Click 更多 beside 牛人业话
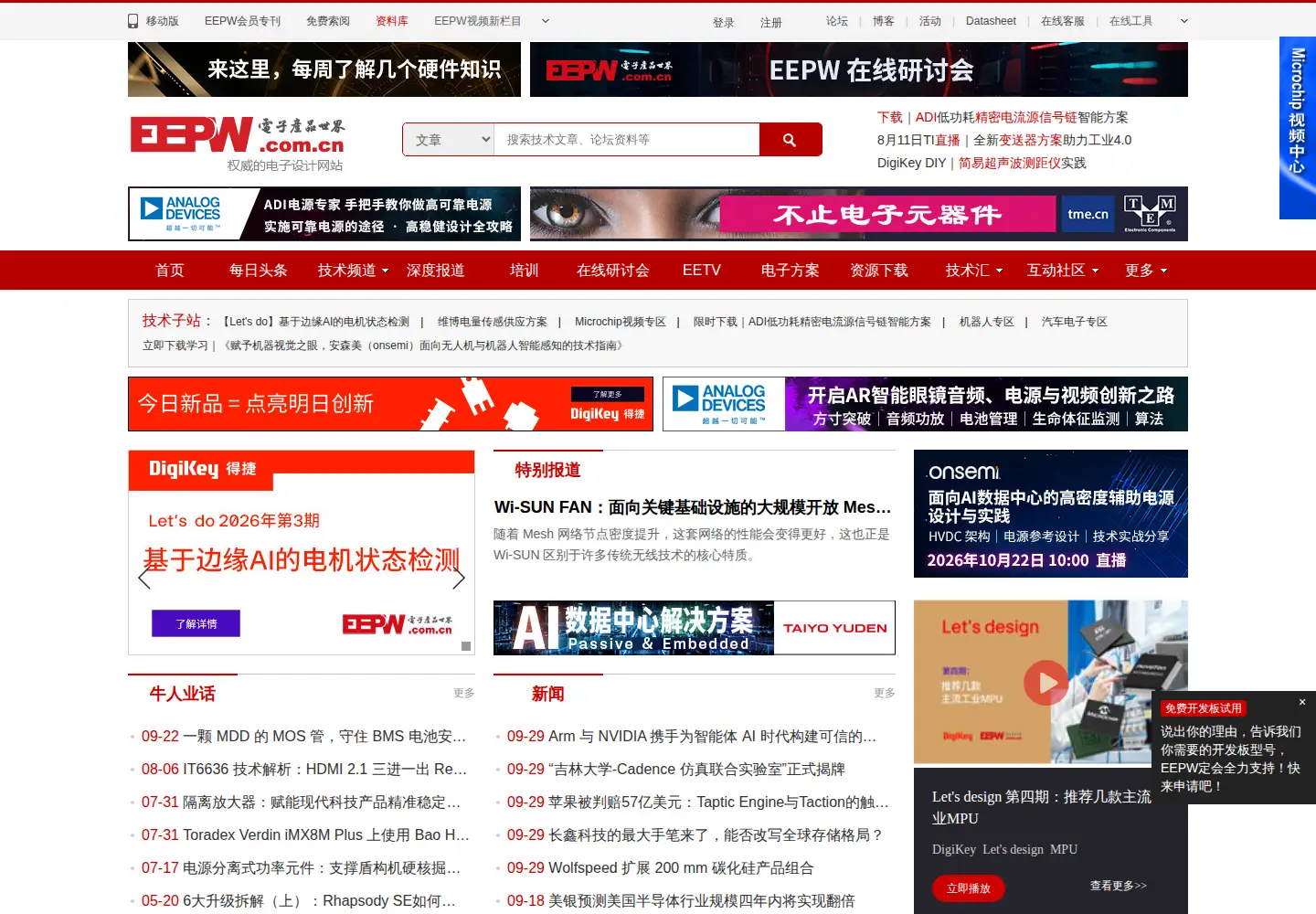Image resolution: width=1316 pixels, height=914 pixels. pos(464,693)
